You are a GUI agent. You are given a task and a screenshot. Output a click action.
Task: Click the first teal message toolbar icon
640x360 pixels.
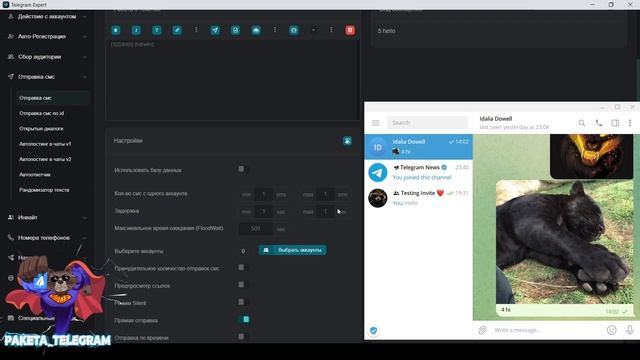(x=116, y=30)
